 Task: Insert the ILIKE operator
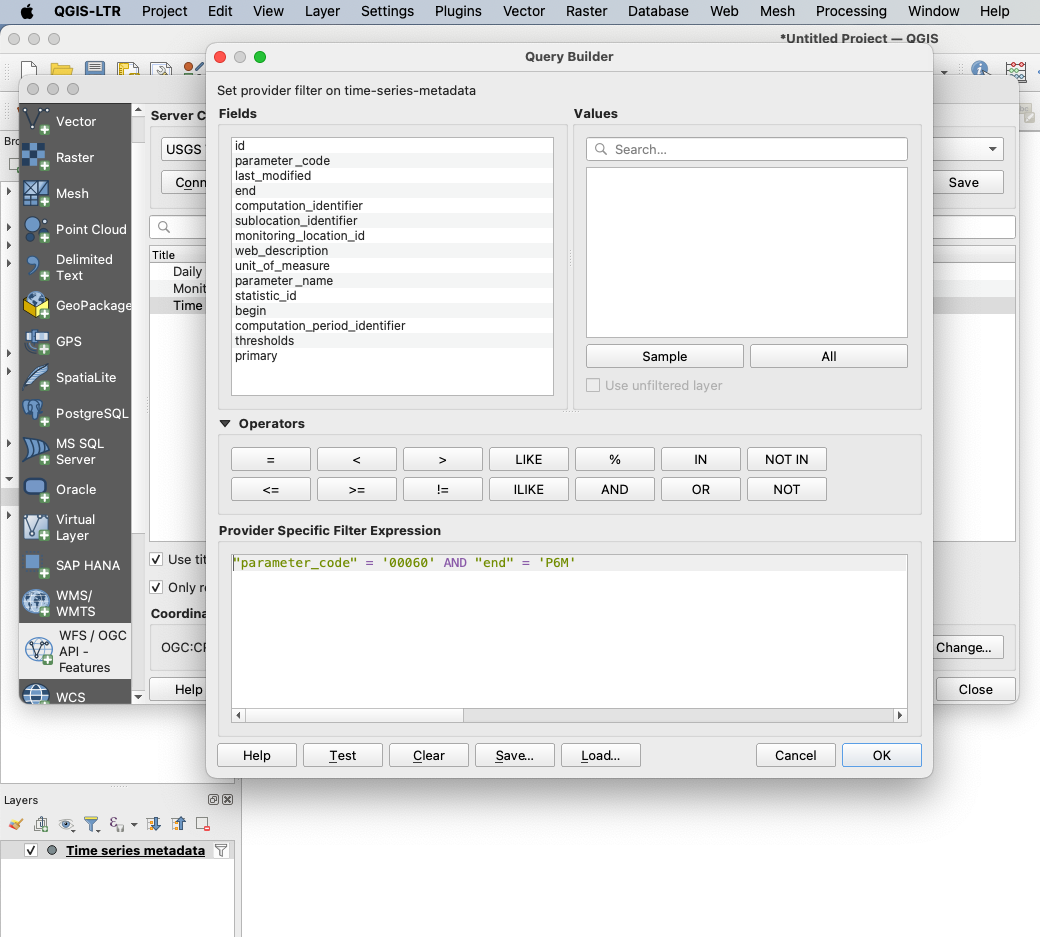pyautogui.click(x=529, y=489)
